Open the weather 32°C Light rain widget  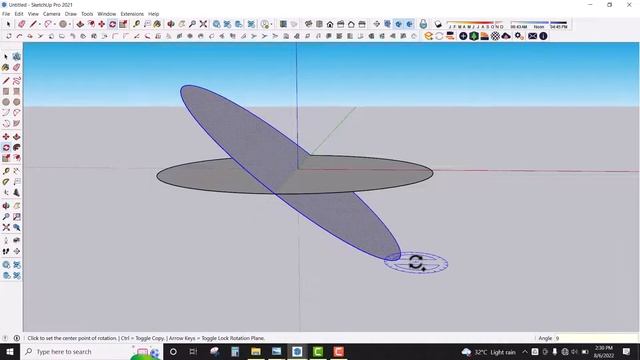coord(489,352)
